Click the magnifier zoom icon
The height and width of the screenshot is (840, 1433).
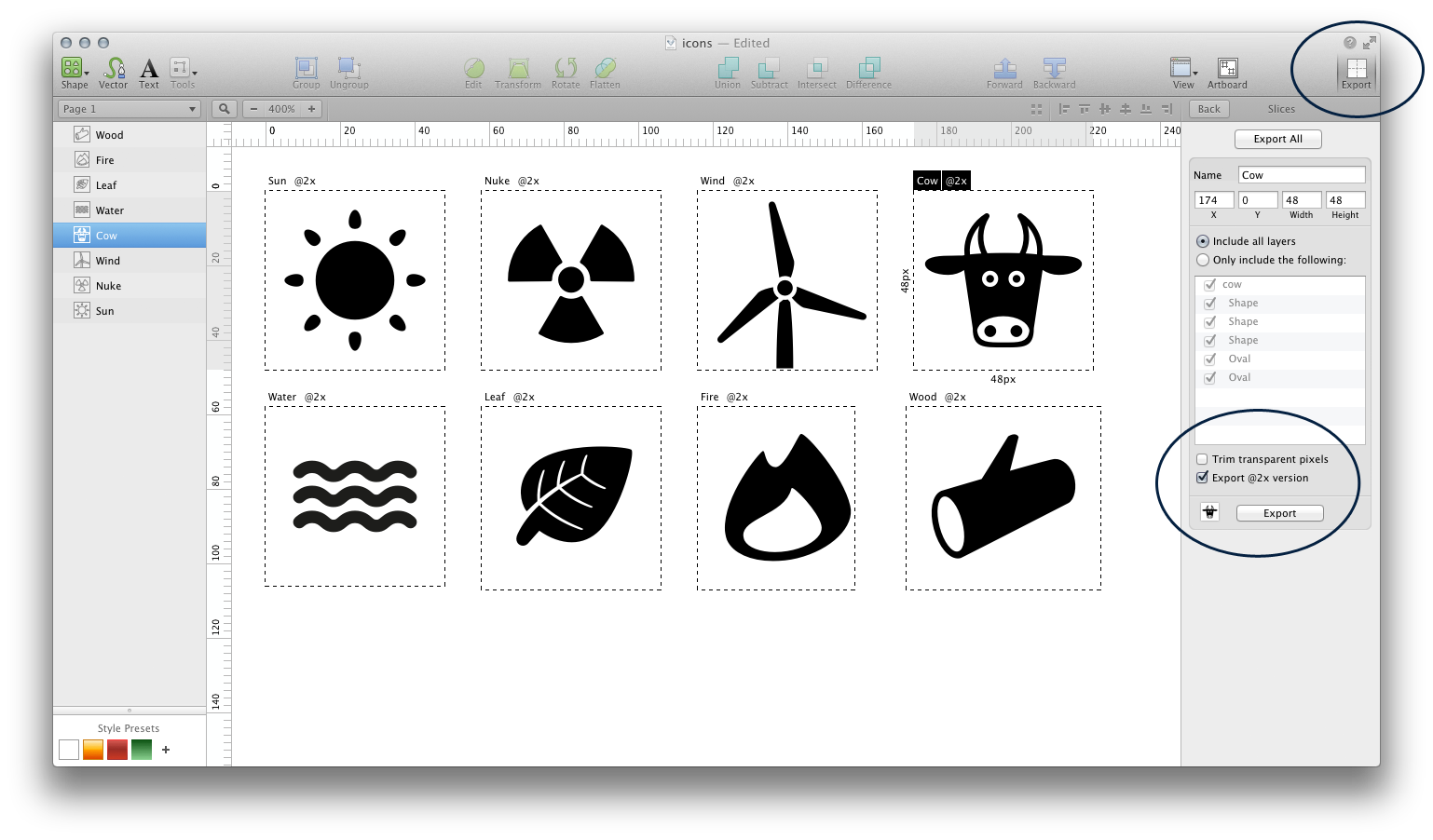(224, 109)
